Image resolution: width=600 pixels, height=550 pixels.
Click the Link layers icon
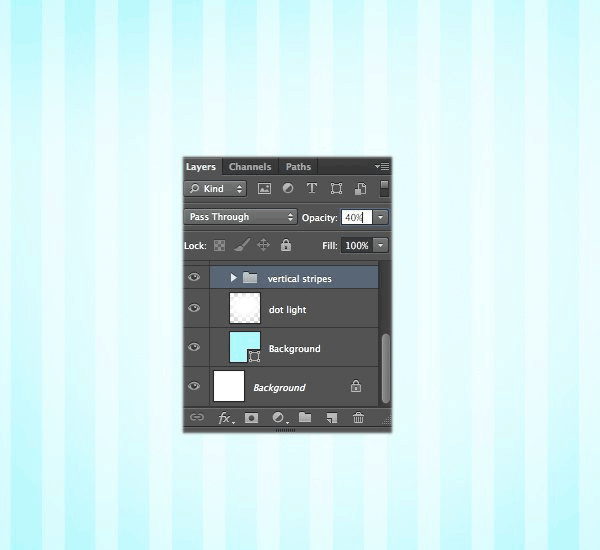click(x=197, y=417)
